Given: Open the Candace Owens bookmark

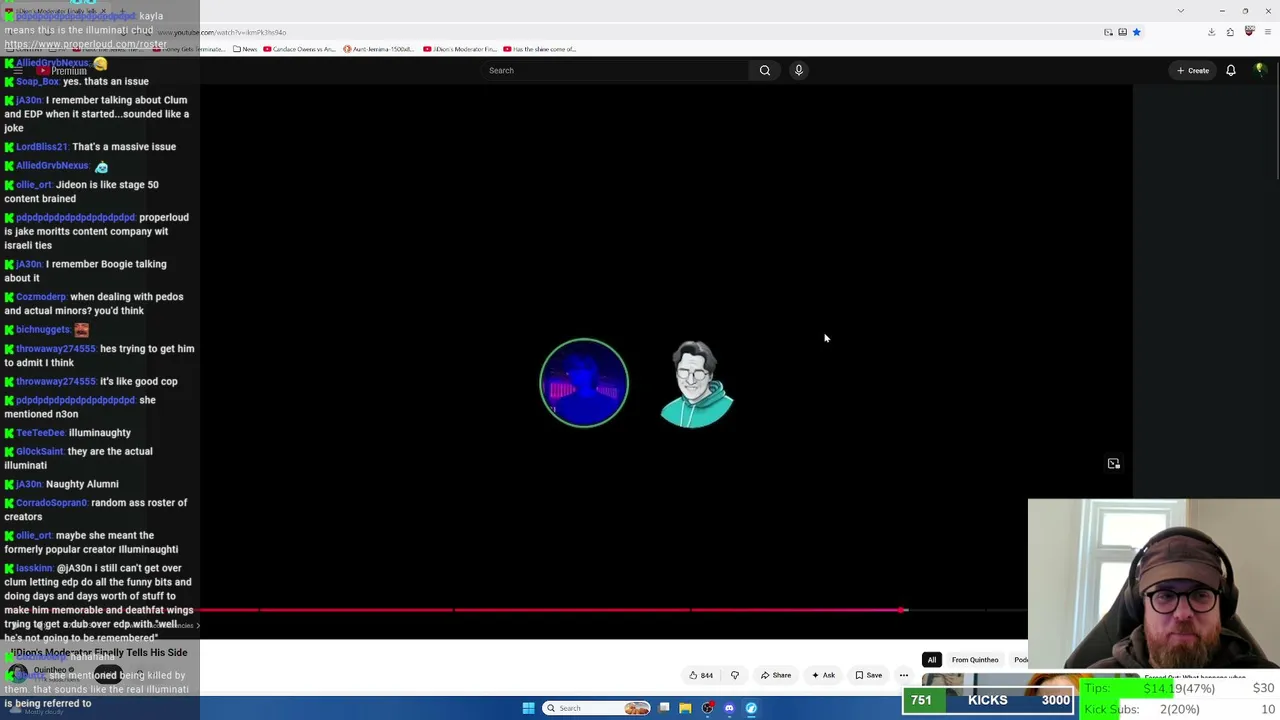Looking at the screenshot, I should point(301,49).
